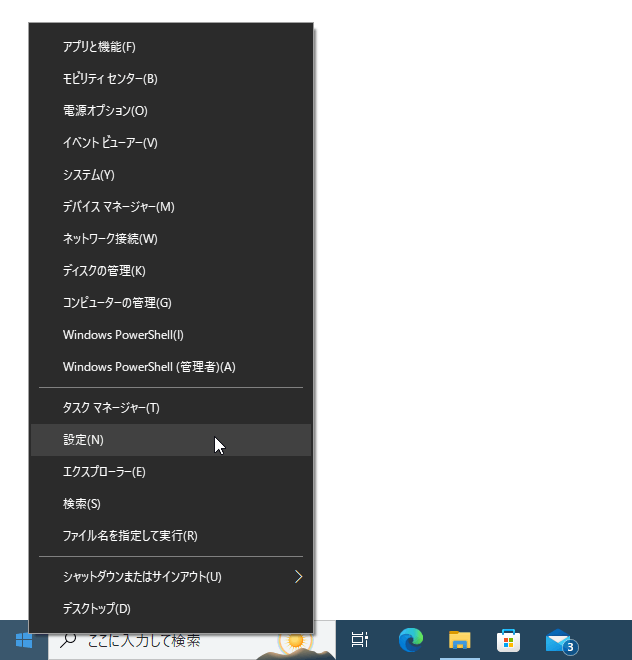Select ネットワーク接続(W)
This screenshot has height=660, width=632.
click(171, 238)
